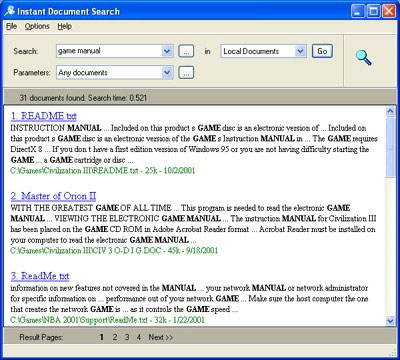Click the scrollbar down arrow

click(390, 321)
